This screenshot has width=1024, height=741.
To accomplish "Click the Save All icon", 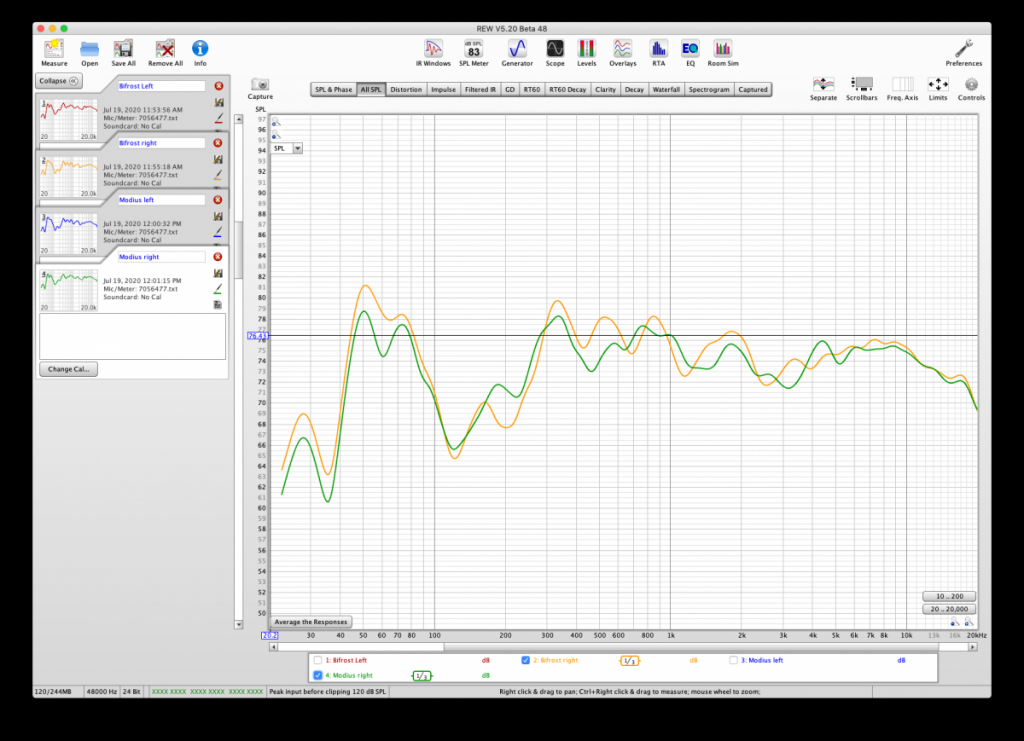I will tap(123, 50).
